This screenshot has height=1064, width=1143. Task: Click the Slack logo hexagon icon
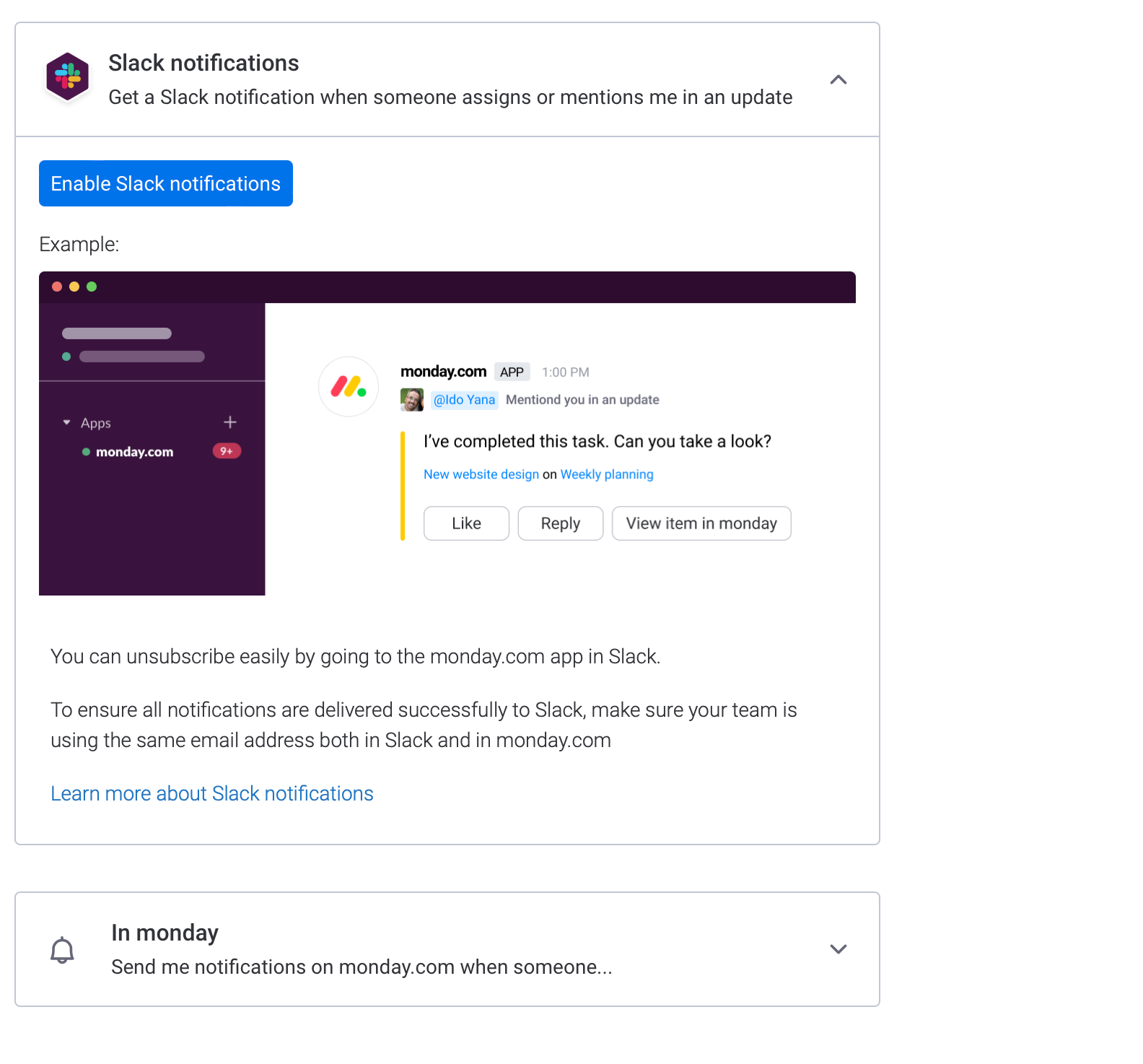68,77
